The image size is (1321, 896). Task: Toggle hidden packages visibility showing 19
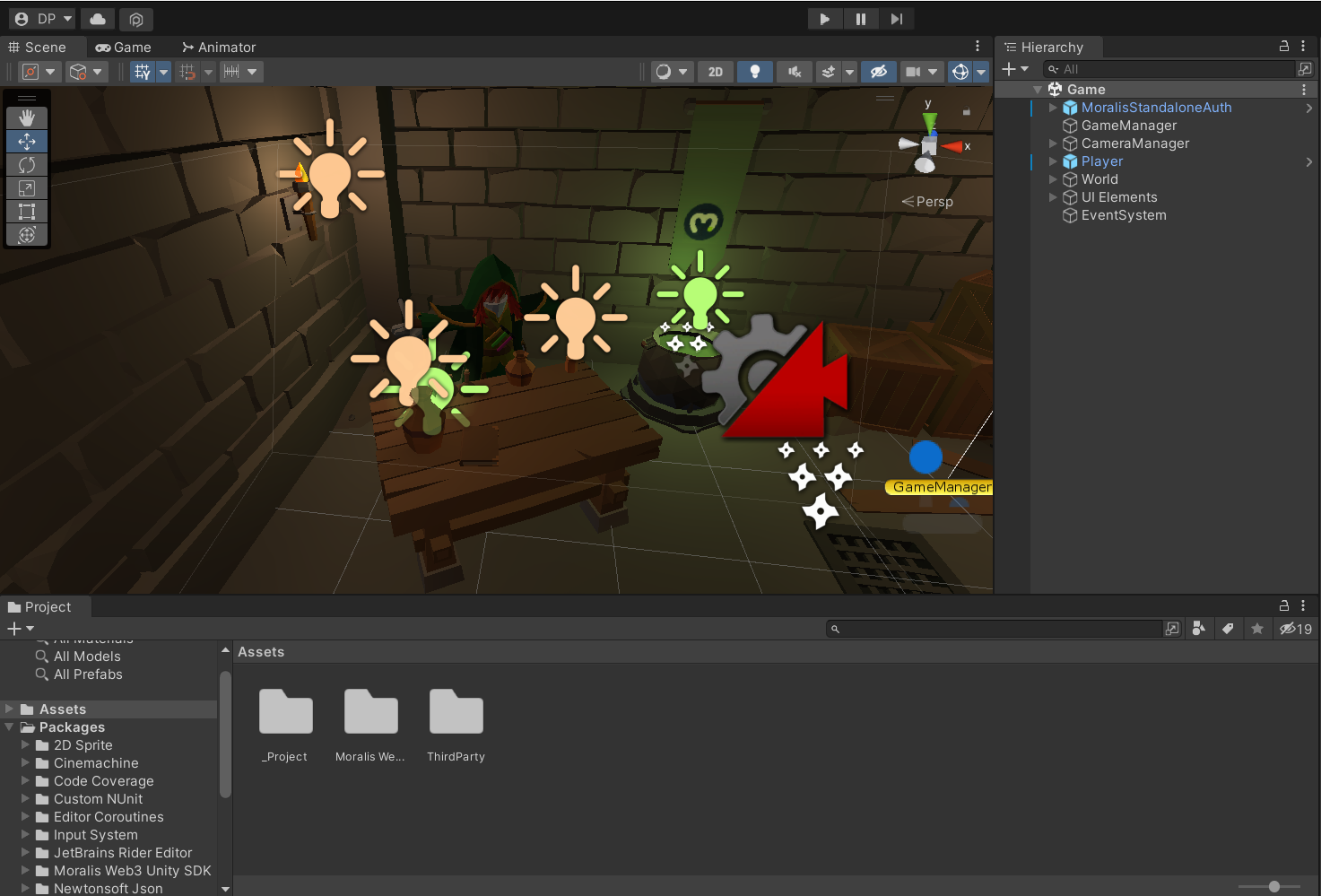pyautogui.click(x=1296, y=629)
